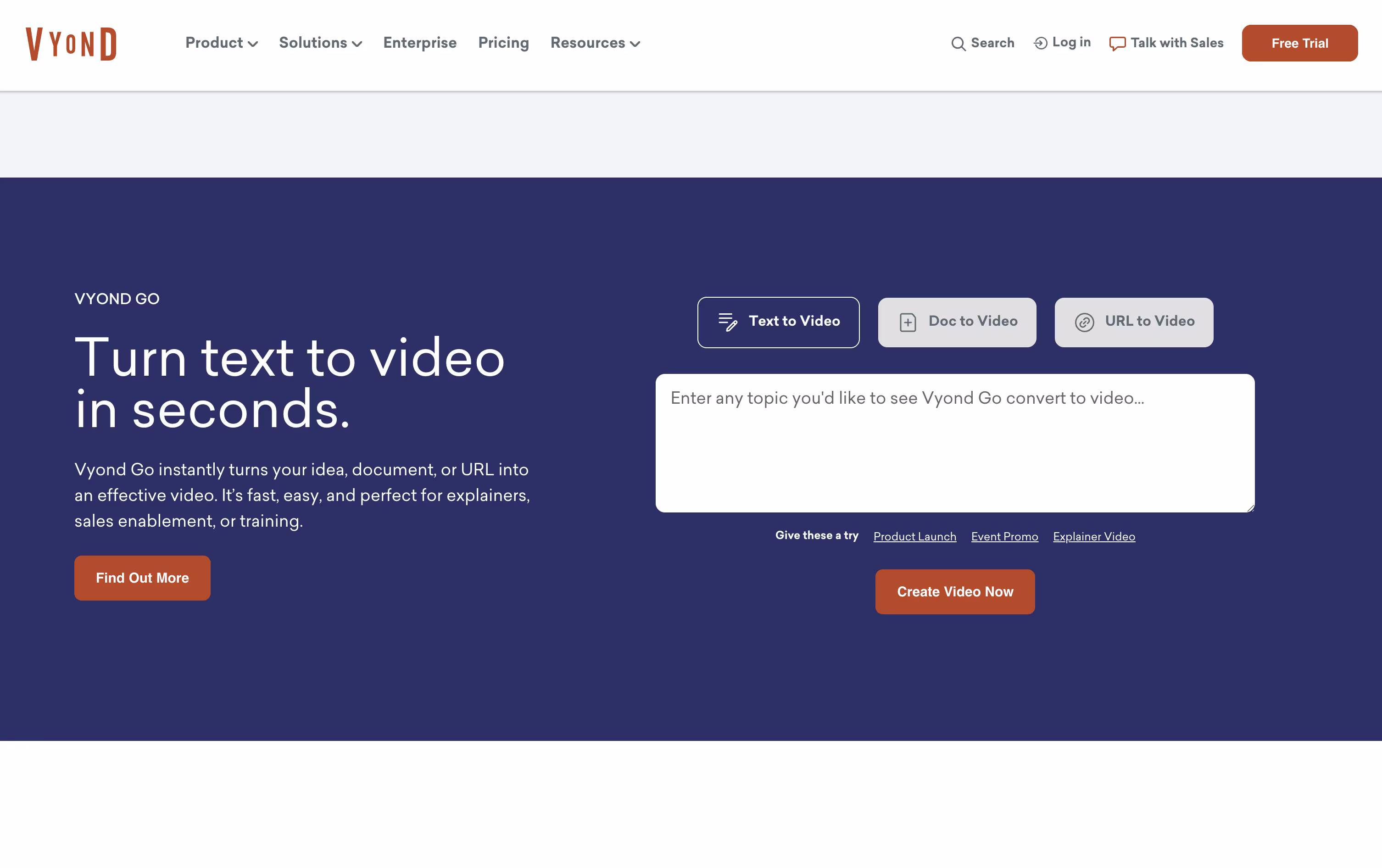Viewport: 1382px width, 868px height.
Task: Expand the Solutions menu chevron
Action: pyautogui.click(x=357, y=44)
